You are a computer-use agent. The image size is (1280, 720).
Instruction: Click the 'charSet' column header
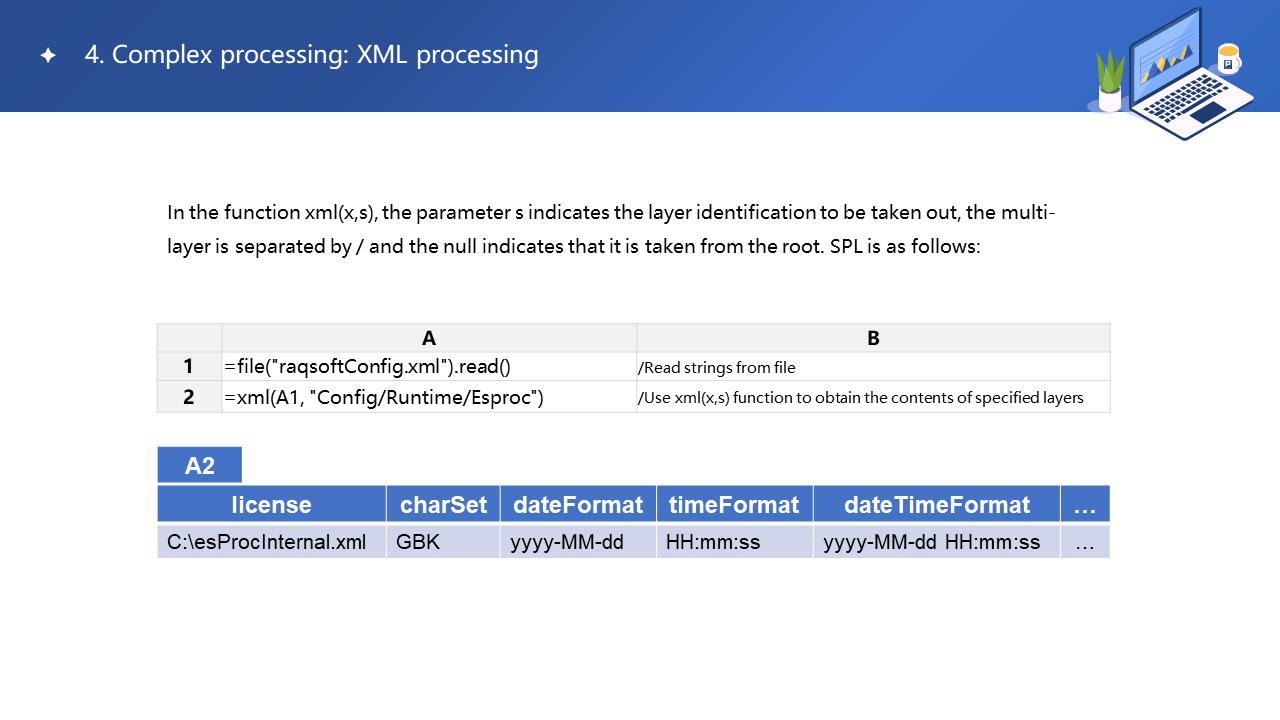[x=443, y=504]
